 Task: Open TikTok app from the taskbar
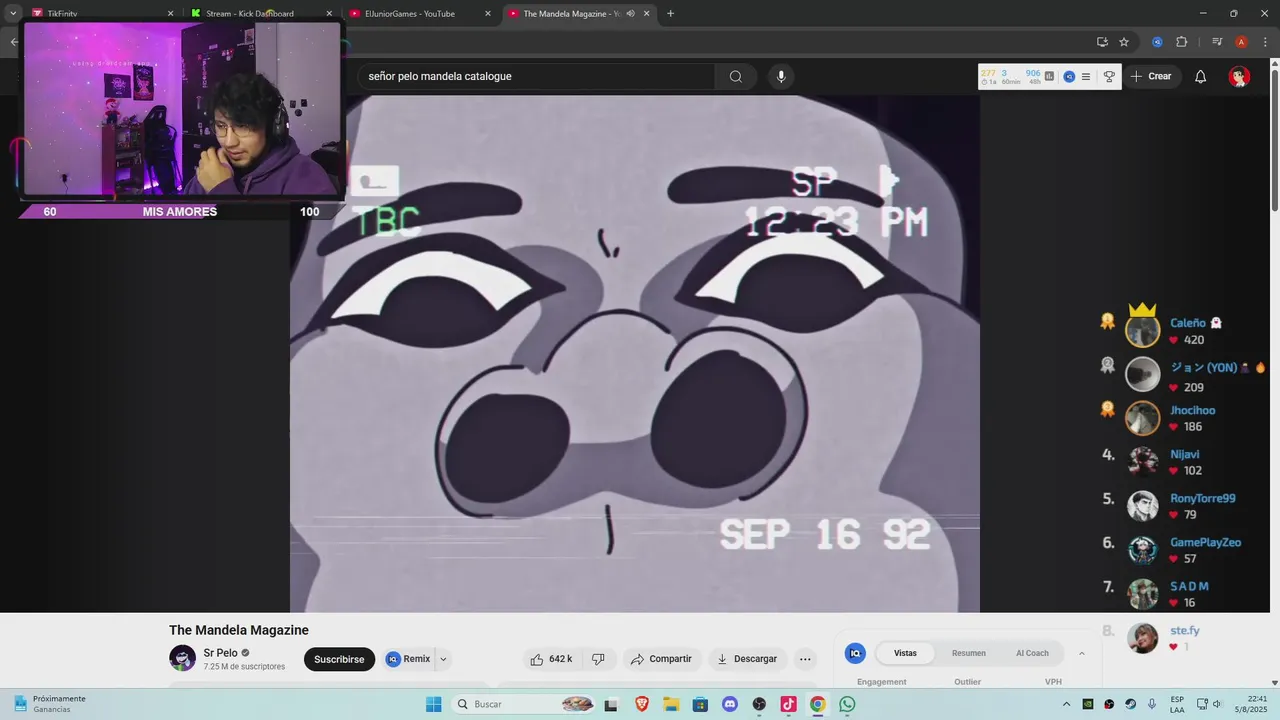[788, 704]
